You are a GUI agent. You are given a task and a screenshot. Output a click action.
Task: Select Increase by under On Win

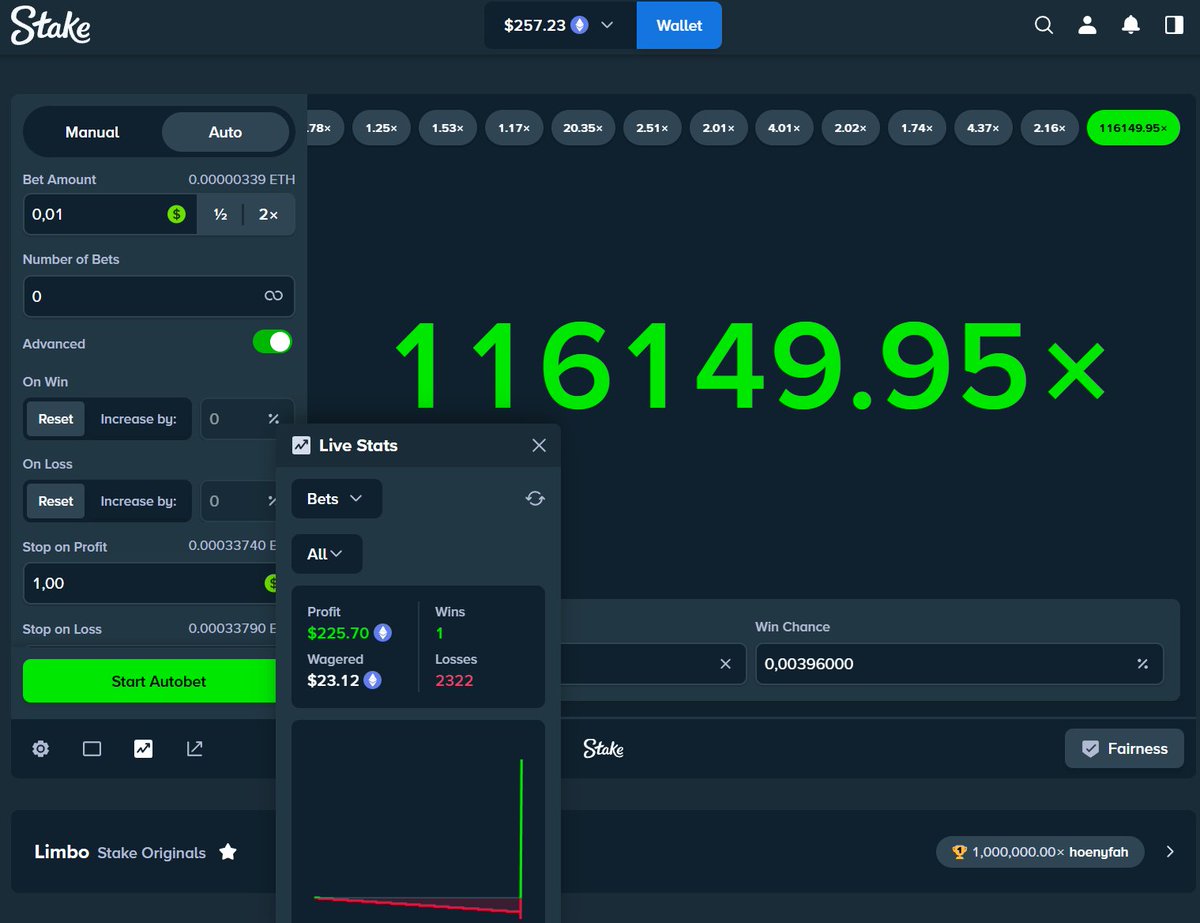click(x=138, y=419)
